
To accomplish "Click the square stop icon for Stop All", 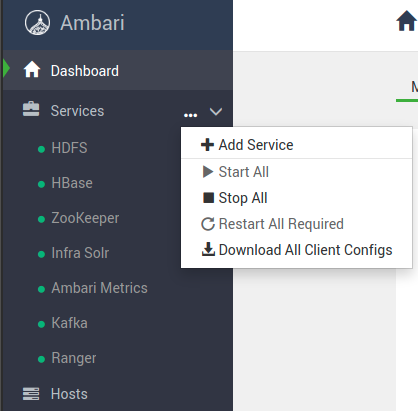I will (x=208, y=198).
